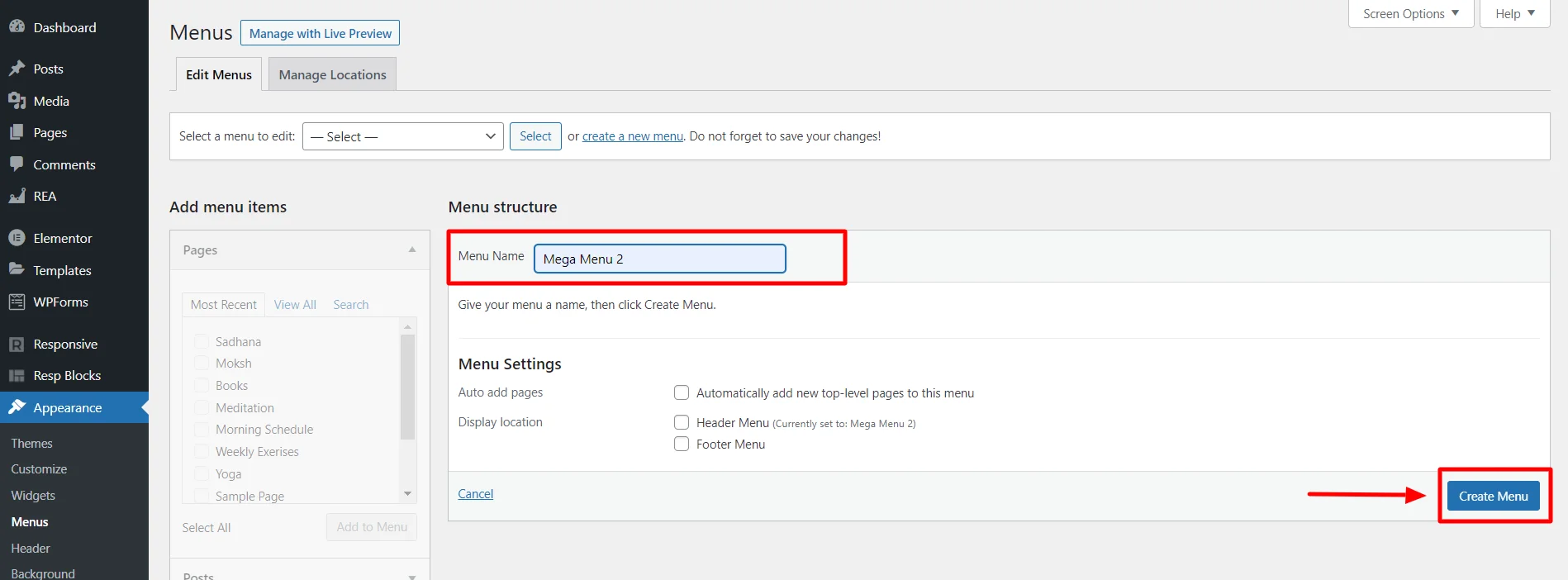1568x580 pixels.
Task: Open the Select a menu to edit dropdown
Action: (403, 136)
